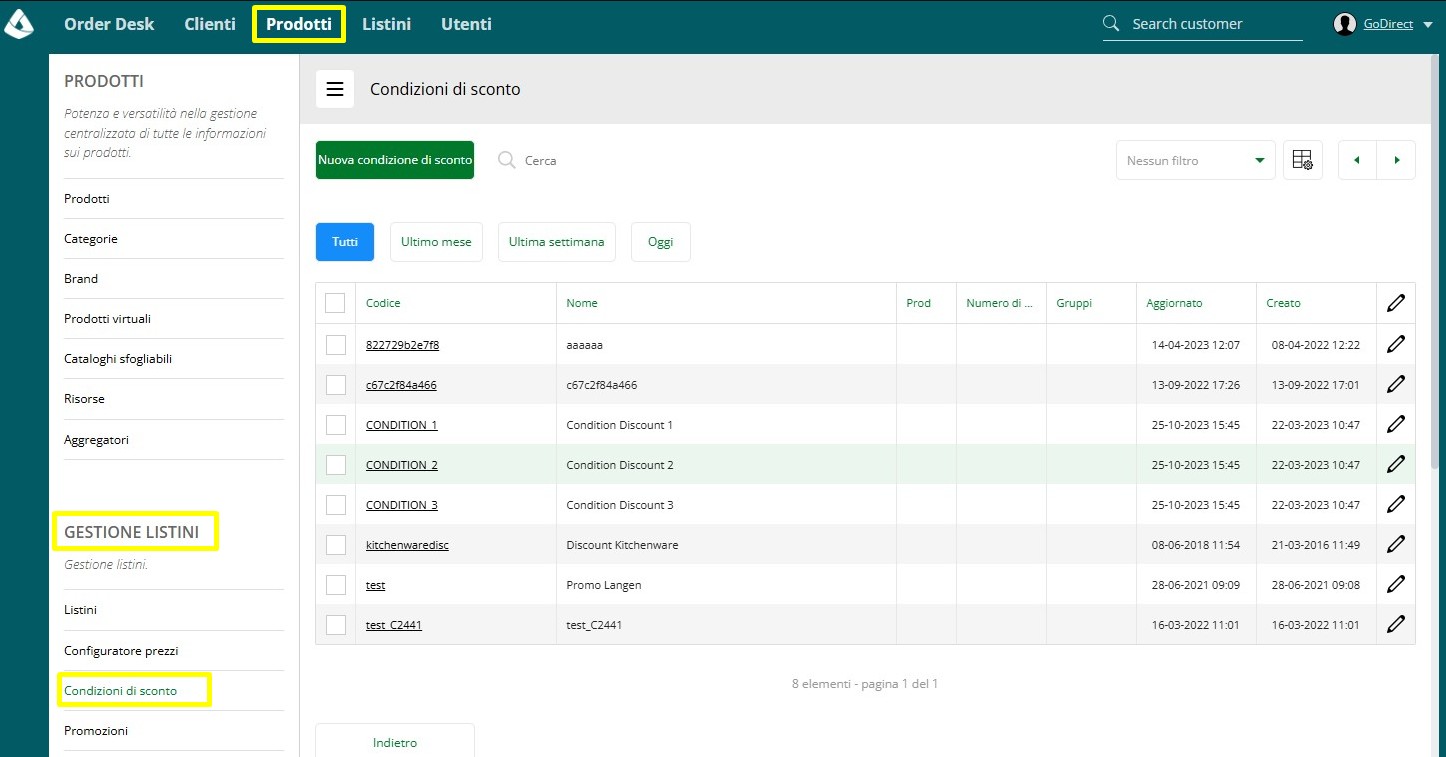Check the box for row 822729b2e7f8
1446x757 pixels.
pos(335,344)
